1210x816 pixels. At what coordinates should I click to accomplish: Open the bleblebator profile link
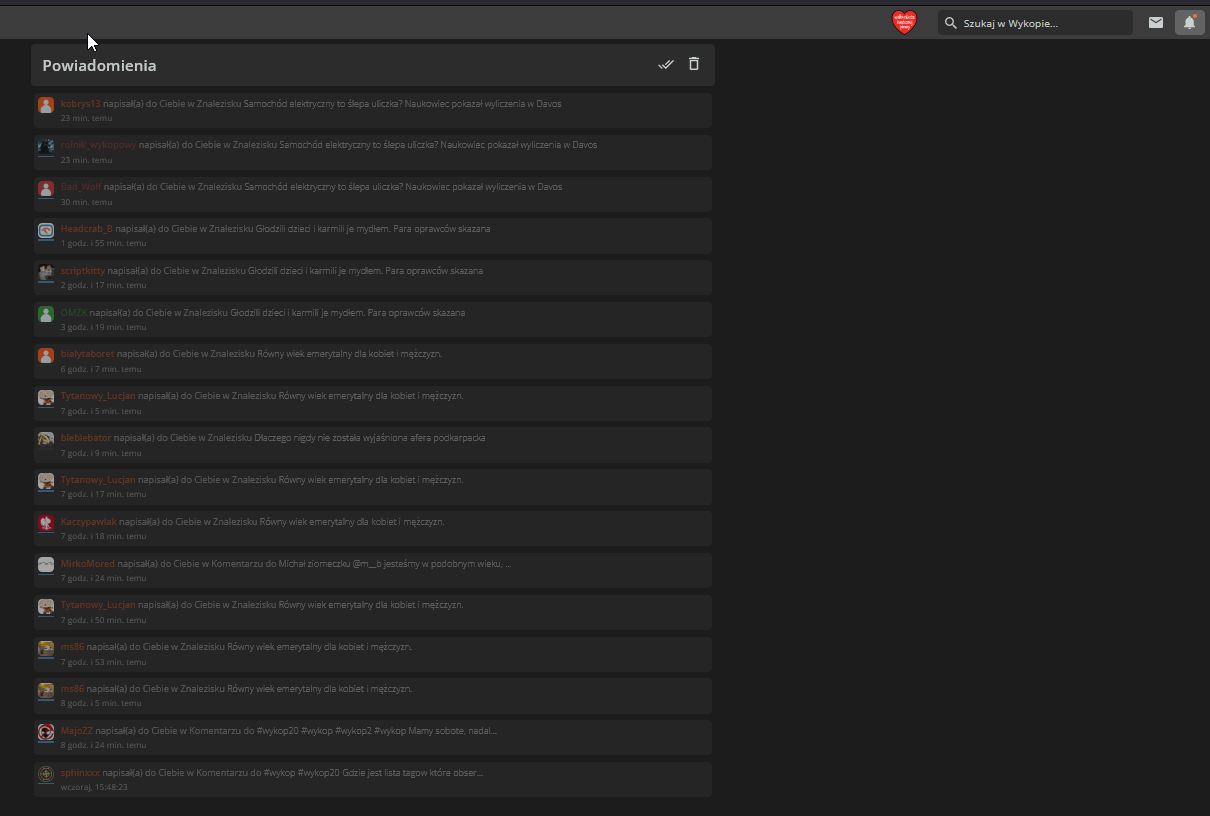tap(86, 438)
